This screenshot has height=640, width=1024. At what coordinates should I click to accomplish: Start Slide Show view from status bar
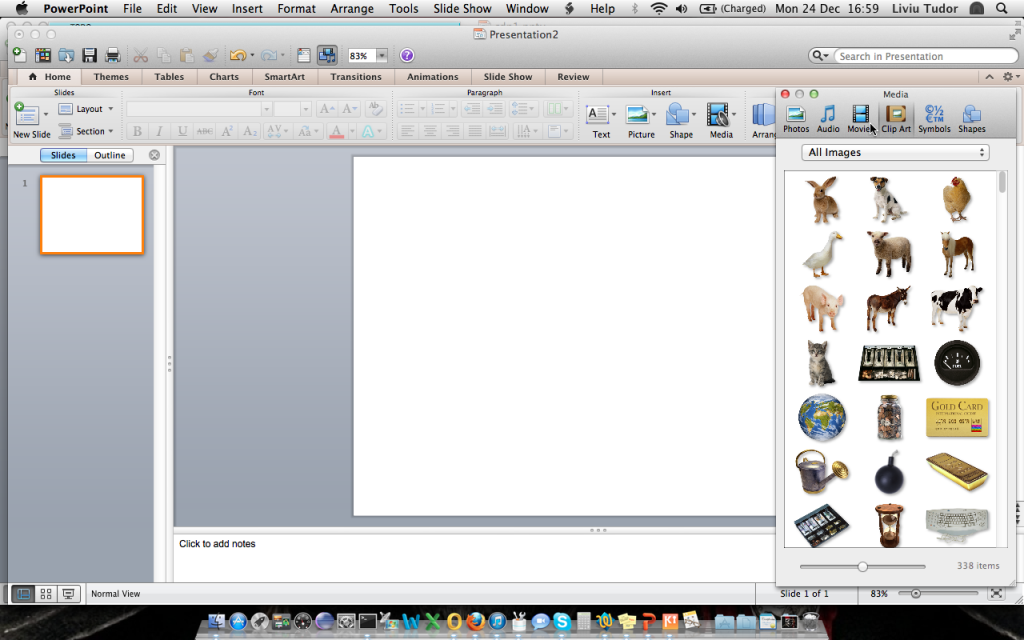click(69, 593)
